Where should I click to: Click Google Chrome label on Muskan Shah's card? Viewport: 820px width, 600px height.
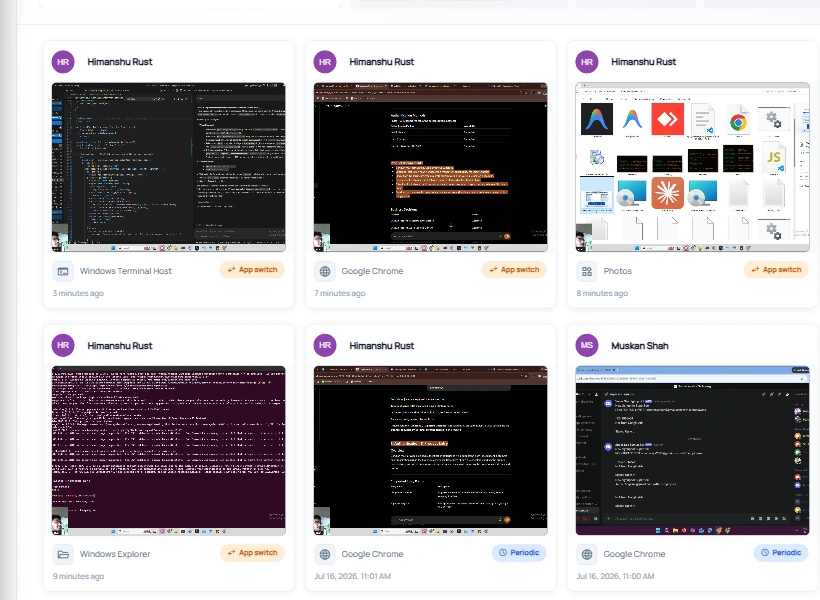tap(634, 554)
